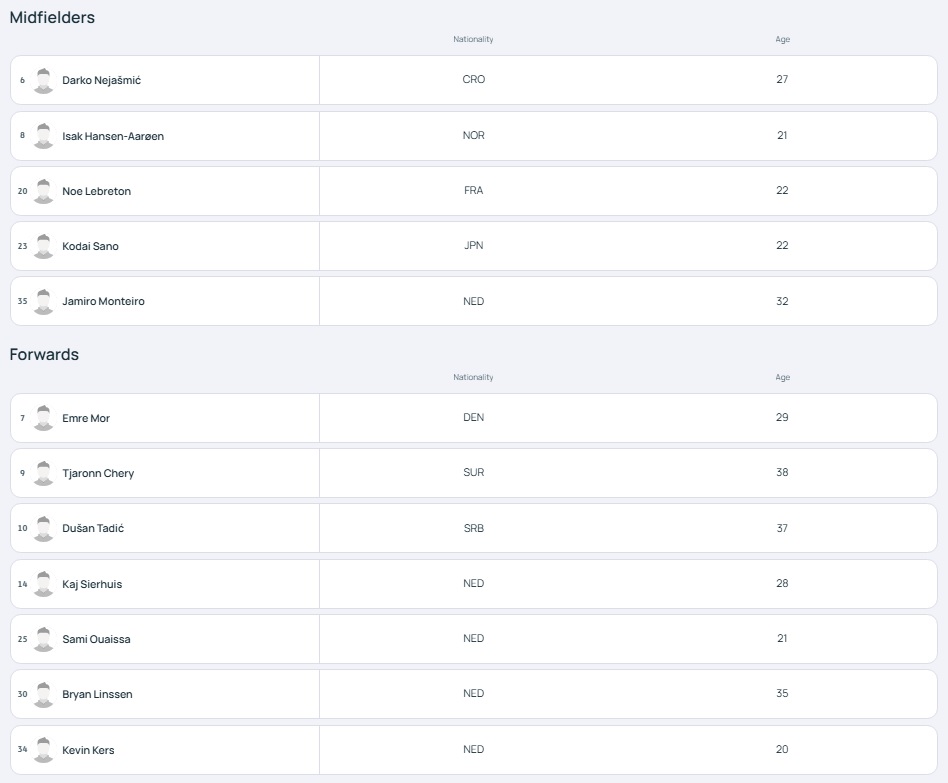Click Emre Mor's player avatar
Viewport: 948px width, 783px height.
click(x=43, y=418)
